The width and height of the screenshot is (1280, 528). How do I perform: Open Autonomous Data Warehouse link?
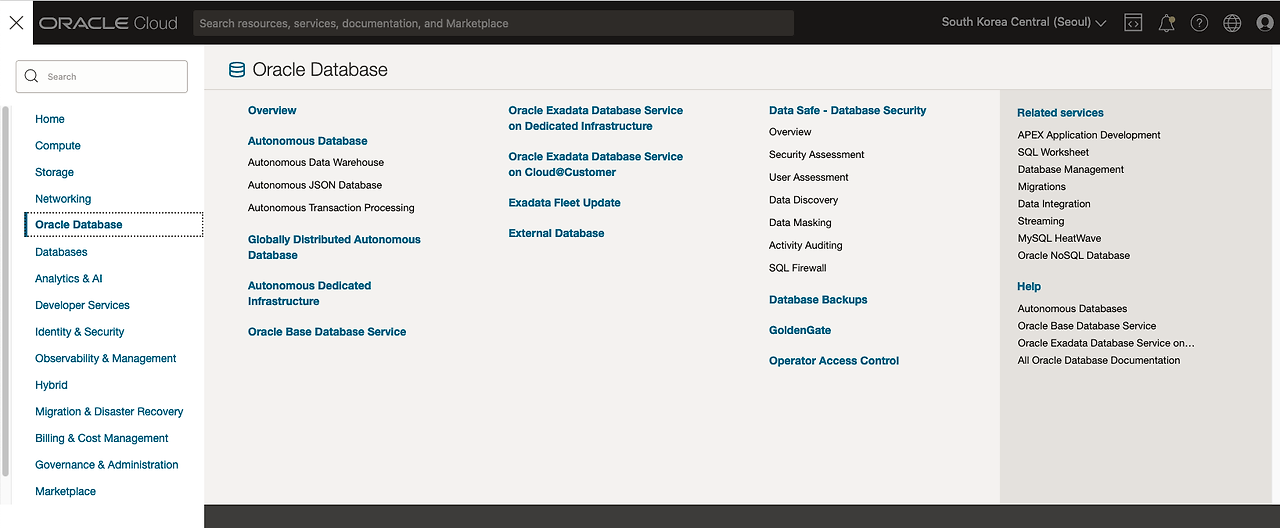[x=316, y=162]
